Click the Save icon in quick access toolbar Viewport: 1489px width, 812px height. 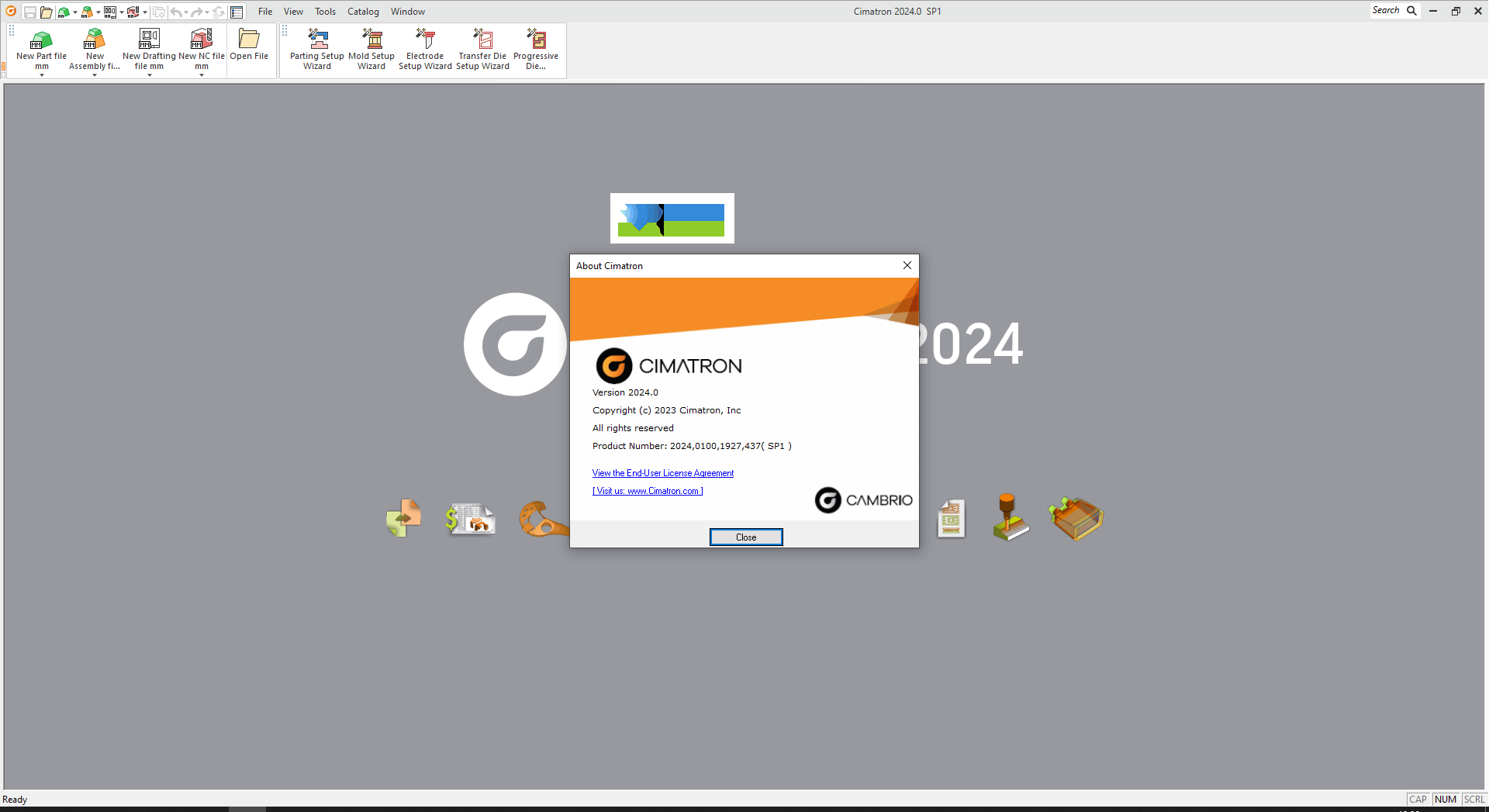[30, 12]
